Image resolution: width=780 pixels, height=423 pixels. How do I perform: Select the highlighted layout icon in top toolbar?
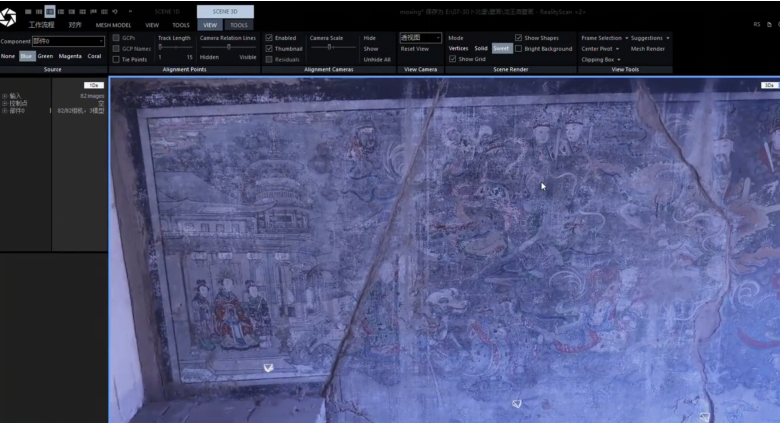click(50, 11)
